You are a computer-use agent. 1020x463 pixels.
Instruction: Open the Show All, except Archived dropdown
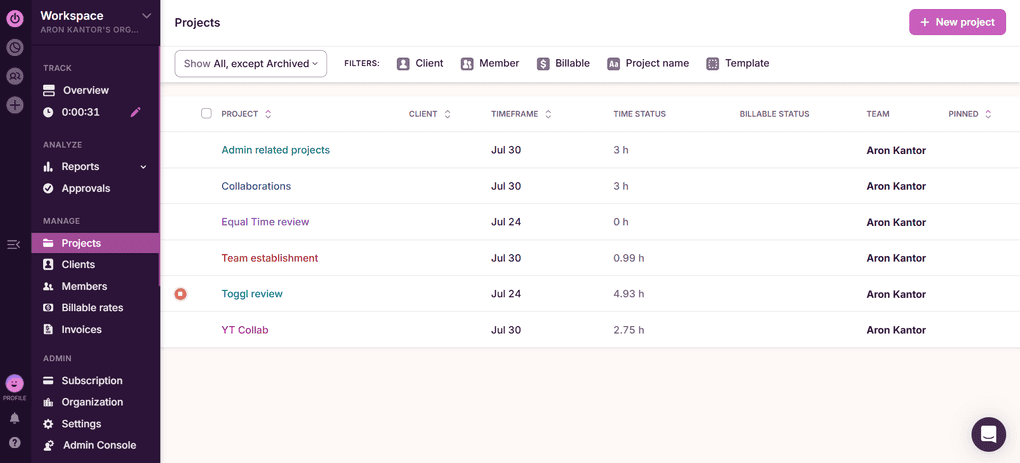(x=250, y=64)
